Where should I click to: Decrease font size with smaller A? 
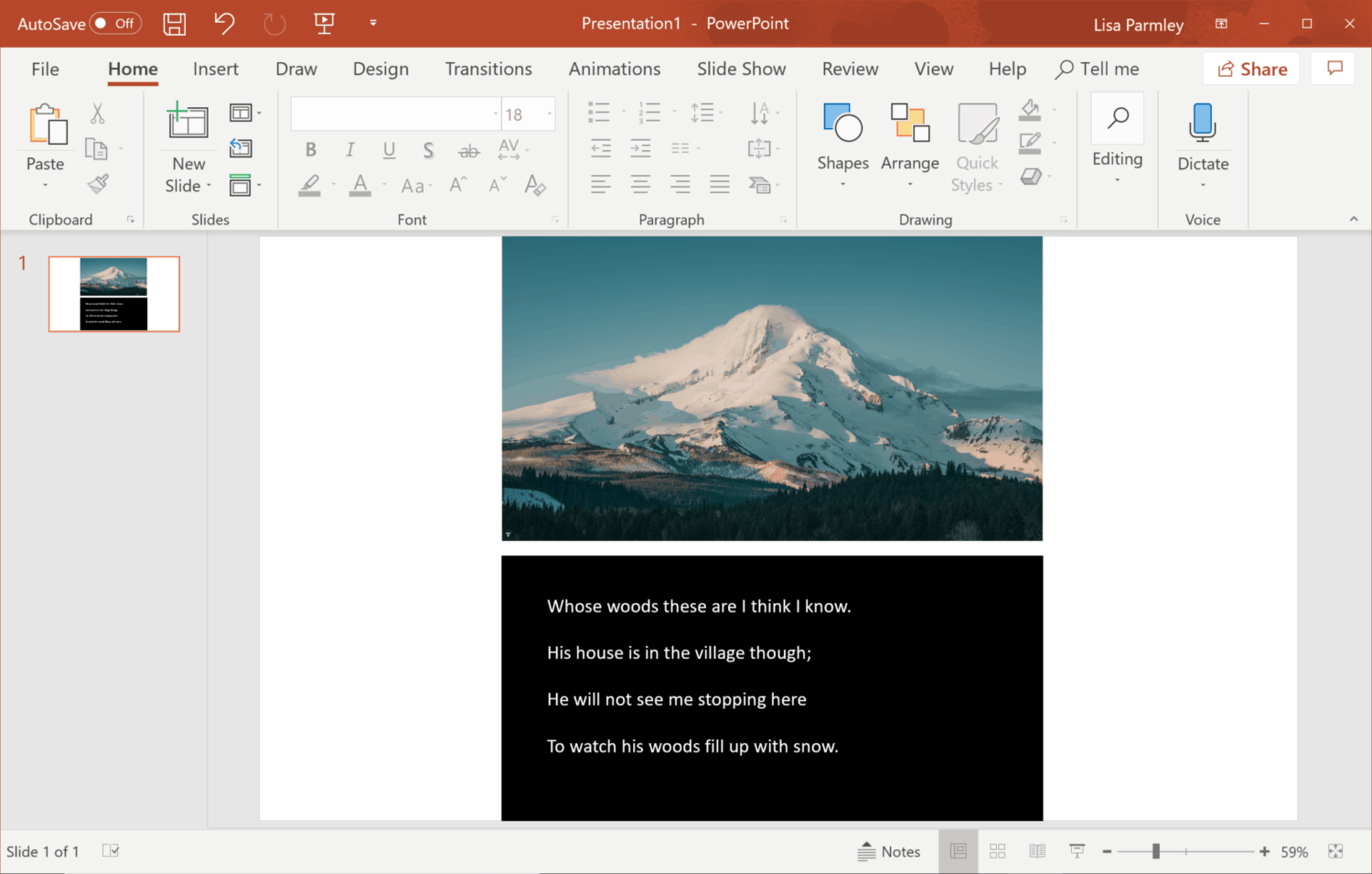[497, 185]
